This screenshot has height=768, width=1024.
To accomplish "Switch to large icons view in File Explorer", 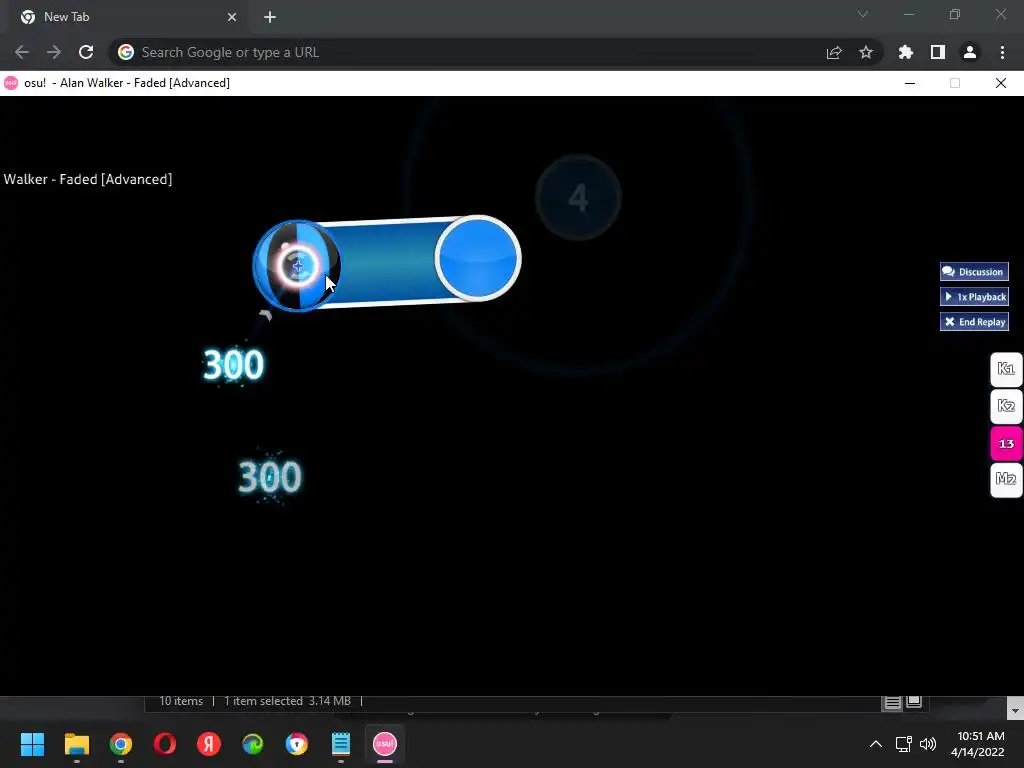I will coord(914,701).
